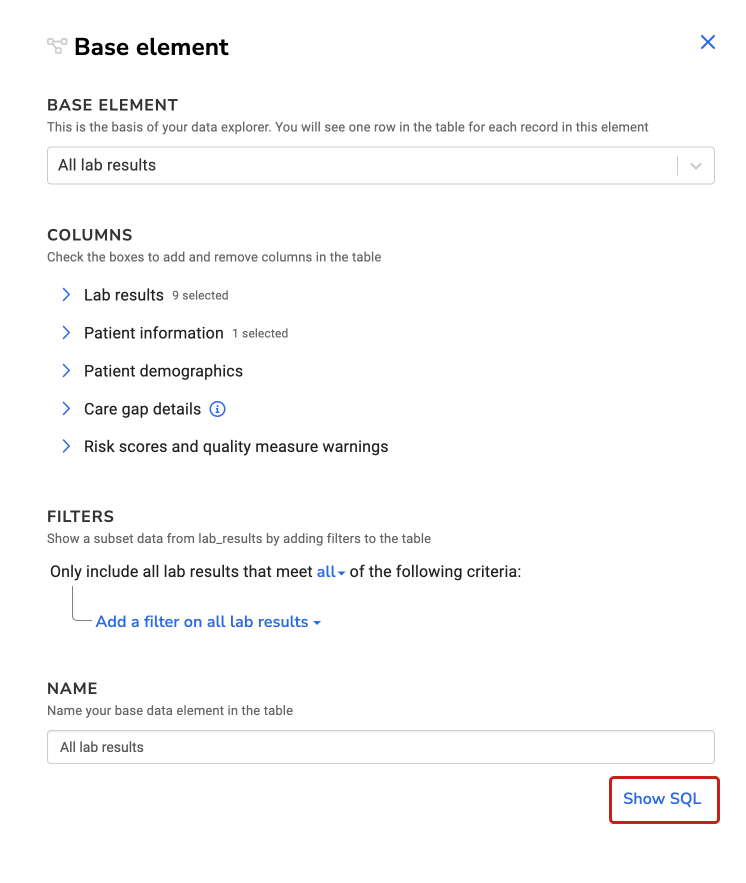Screen dimensions: 746x883
Task: Open the All lab results dropdown arrow
Action: pos(697,166)
